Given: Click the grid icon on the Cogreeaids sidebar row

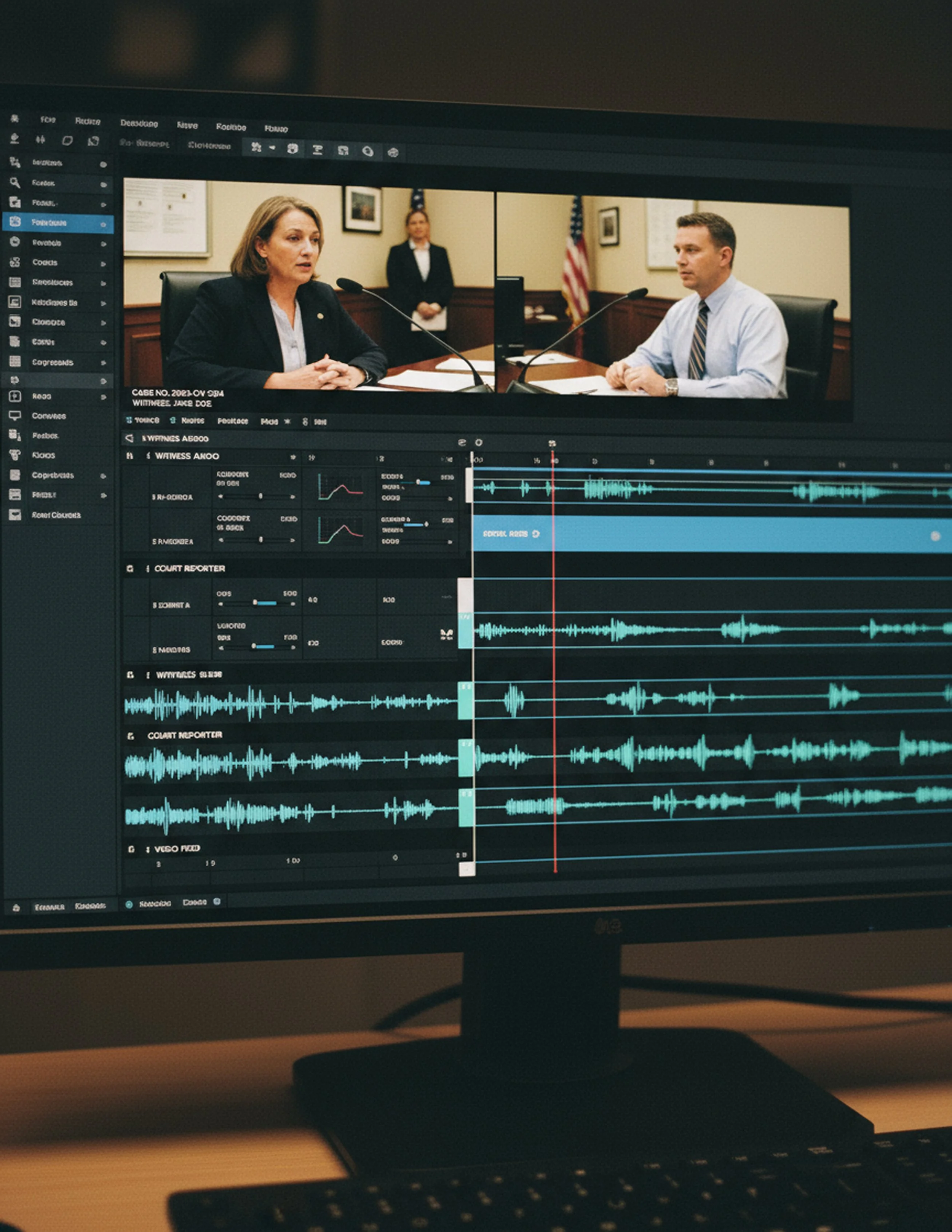Looking at the screenshot, I should 15,361.
